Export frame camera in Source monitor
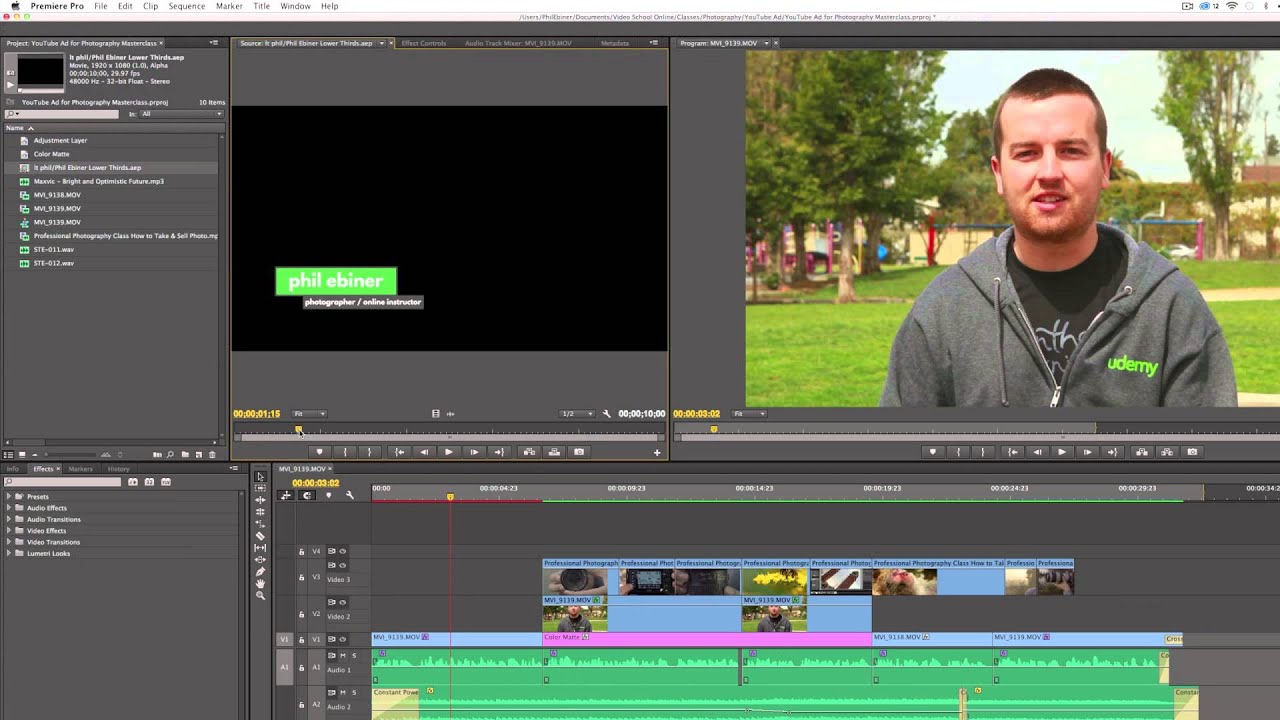Screen dimensions: 1280x720 [579, 452]
